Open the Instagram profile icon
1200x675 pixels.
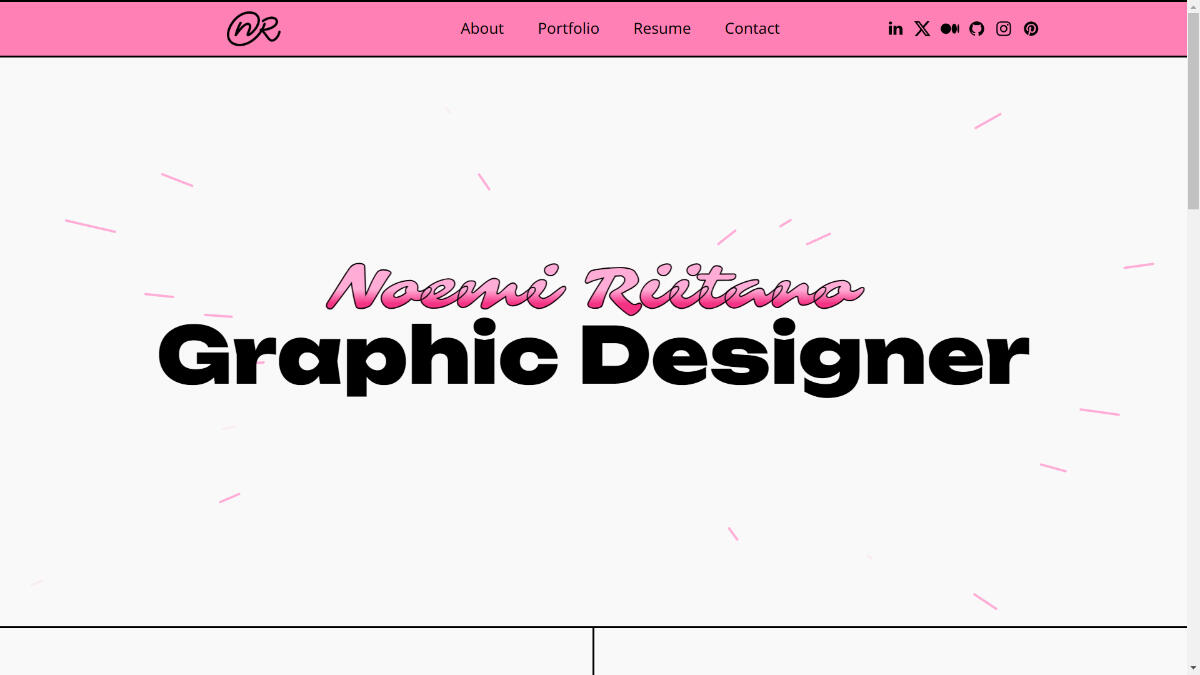(x=1004, y=29)
